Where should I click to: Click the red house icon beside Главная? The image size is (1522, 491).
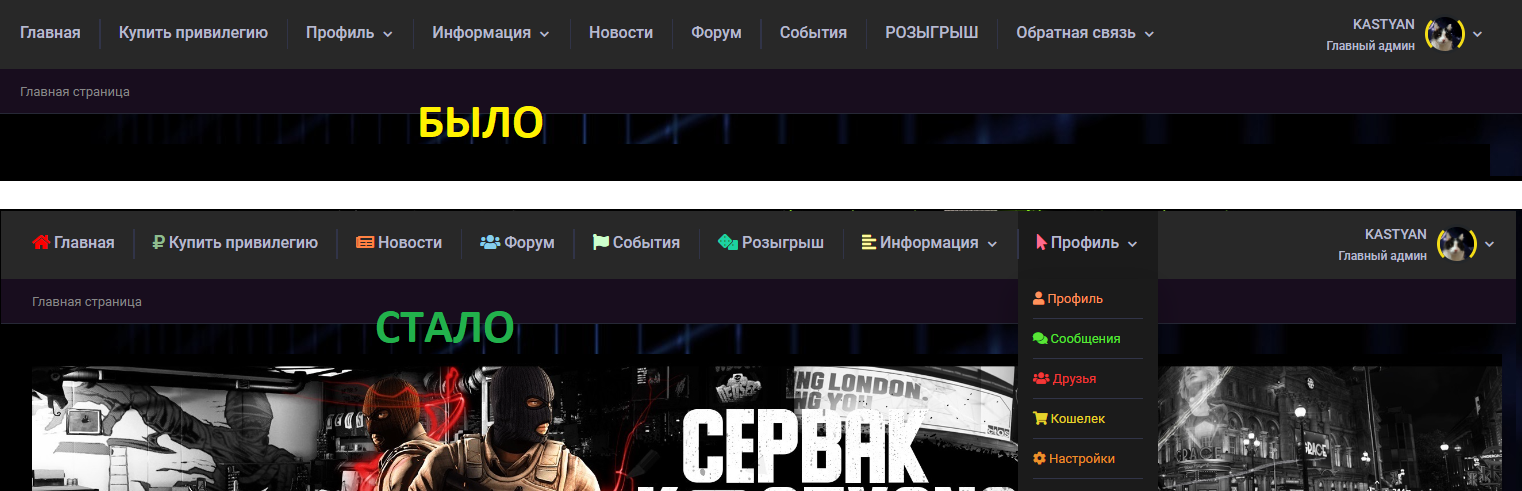[x=42, y=242]
